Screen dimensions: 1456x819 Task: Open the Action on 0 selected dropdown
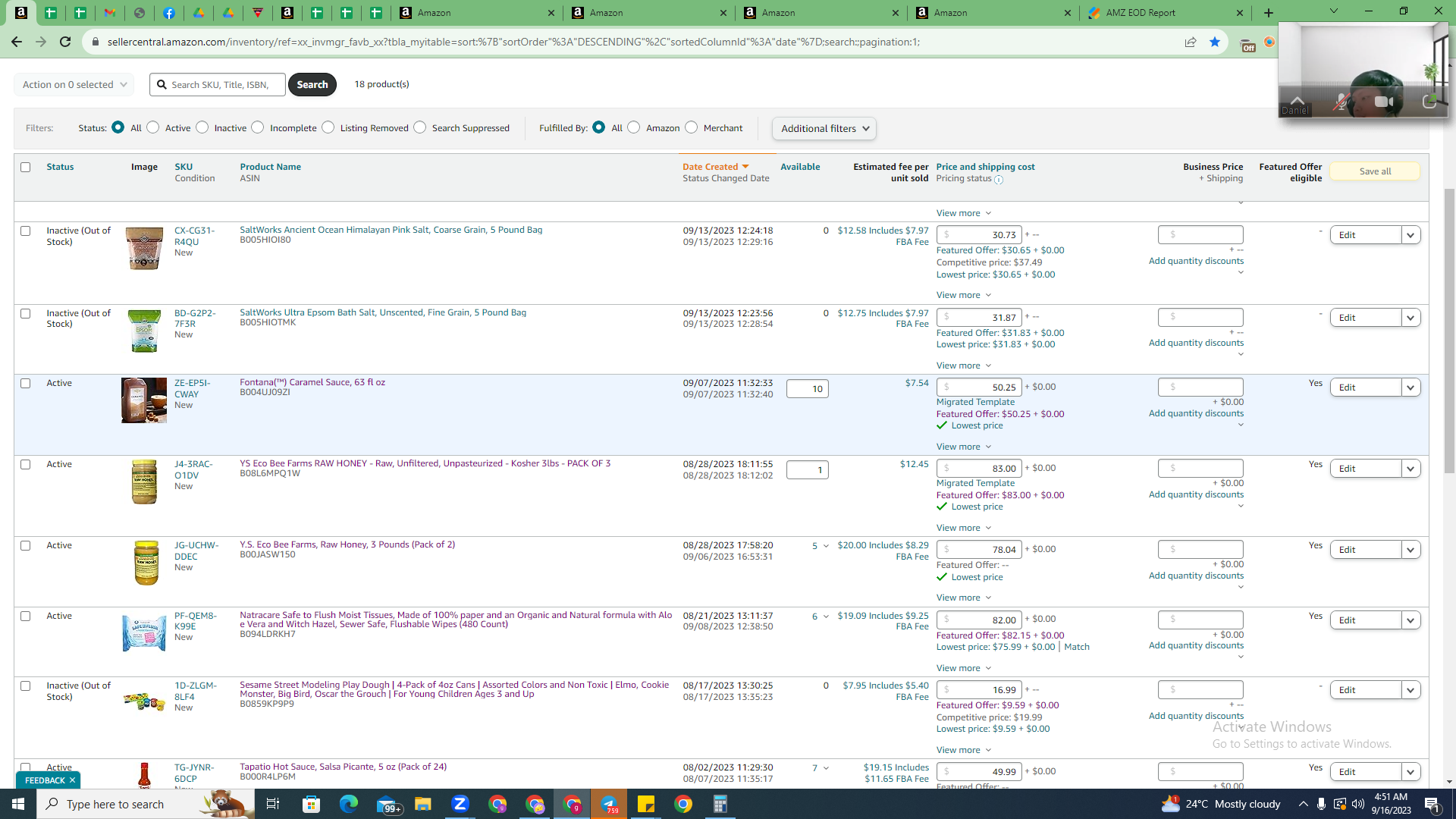pos(74,85)
